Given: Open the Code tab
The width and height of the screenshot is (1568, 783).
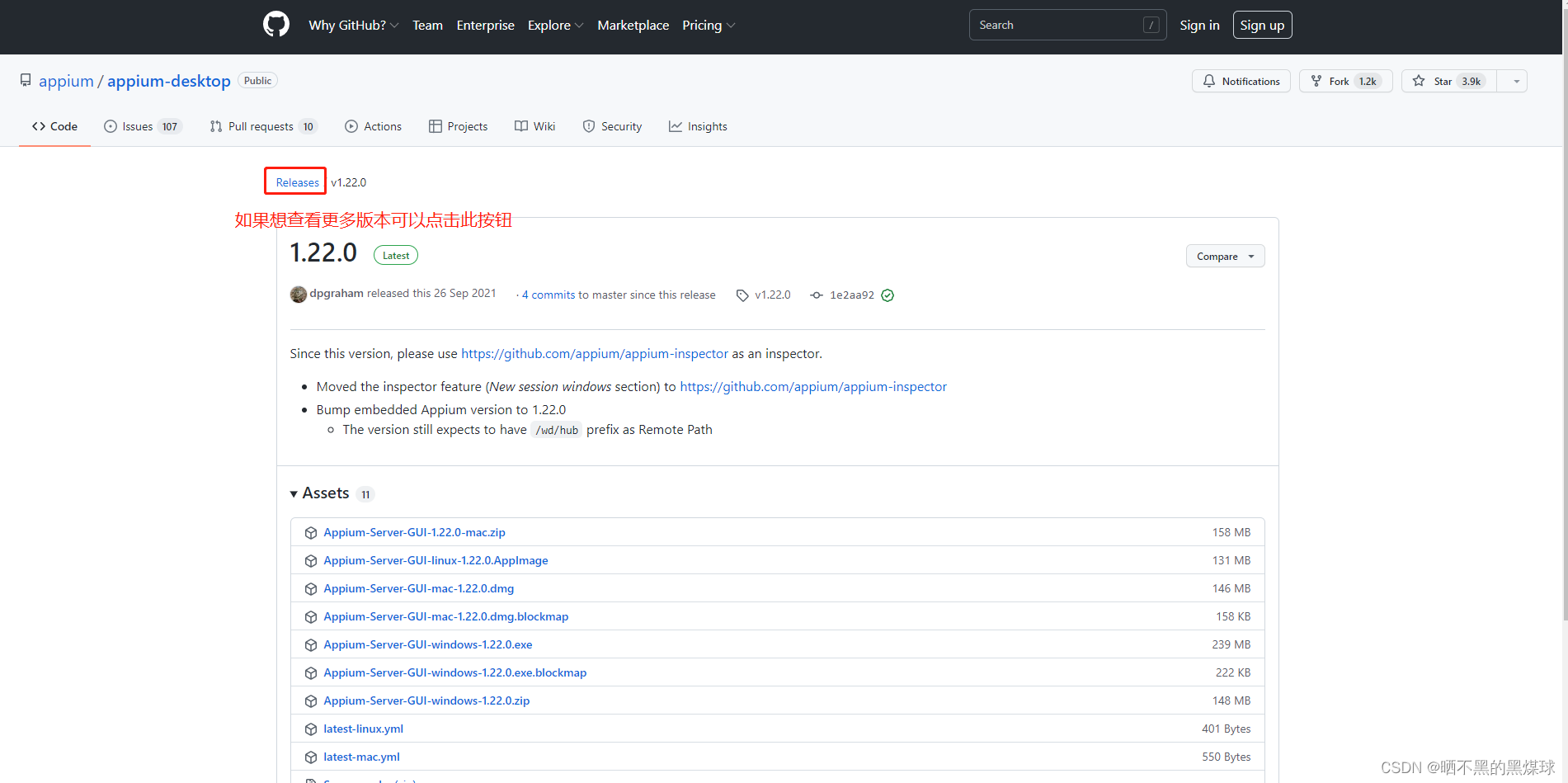Looking at the screenshot, I should 54,126.
